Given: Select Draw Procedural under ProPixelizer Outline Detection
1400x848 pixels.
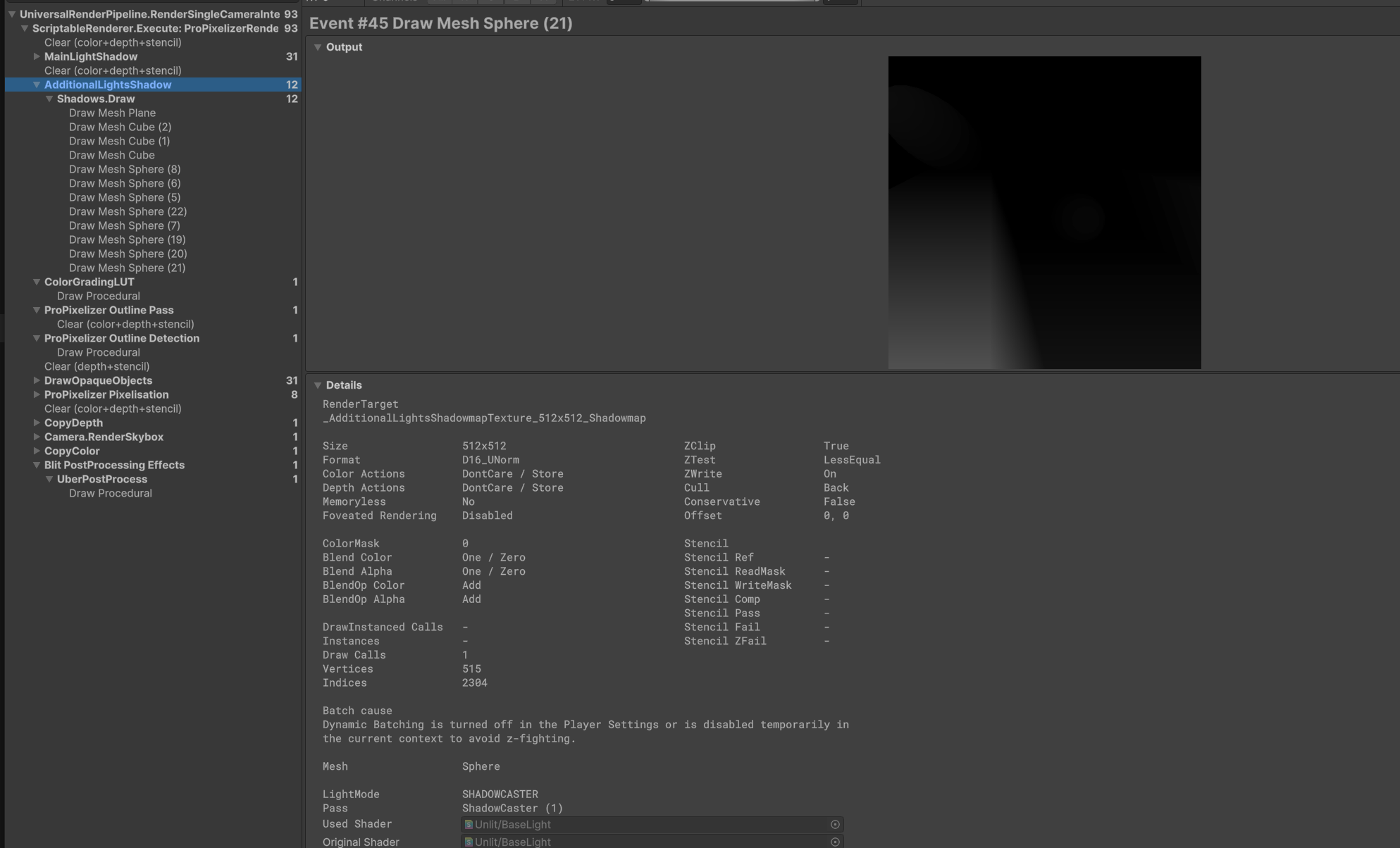Looking at the screenshot, I should coord(99,352).
